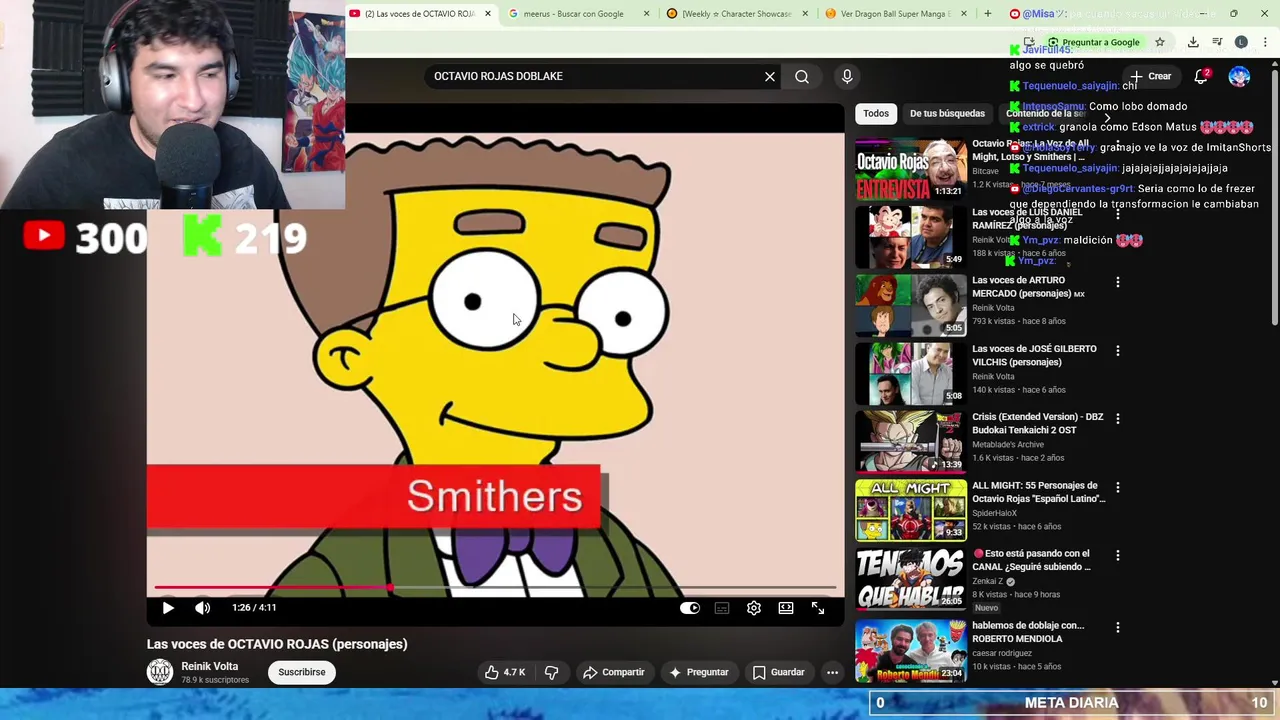Open options menu for JOSÉ GILBERTO VILCHIS video

1118,350
